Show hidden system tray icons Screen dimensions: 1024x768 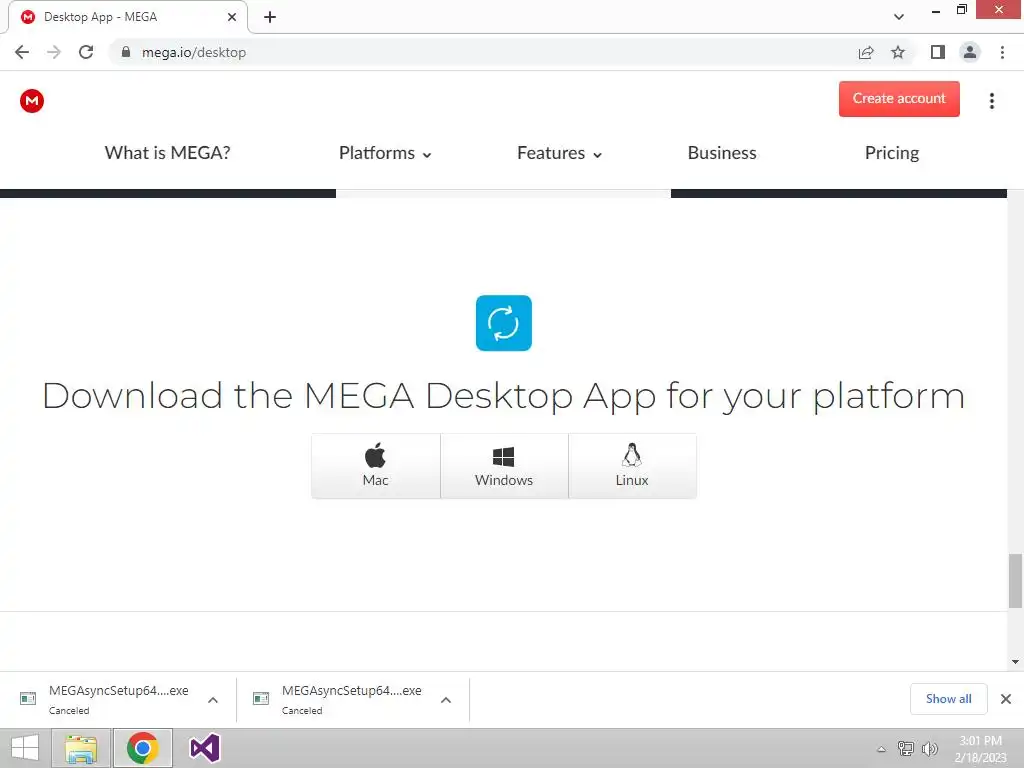881,749
